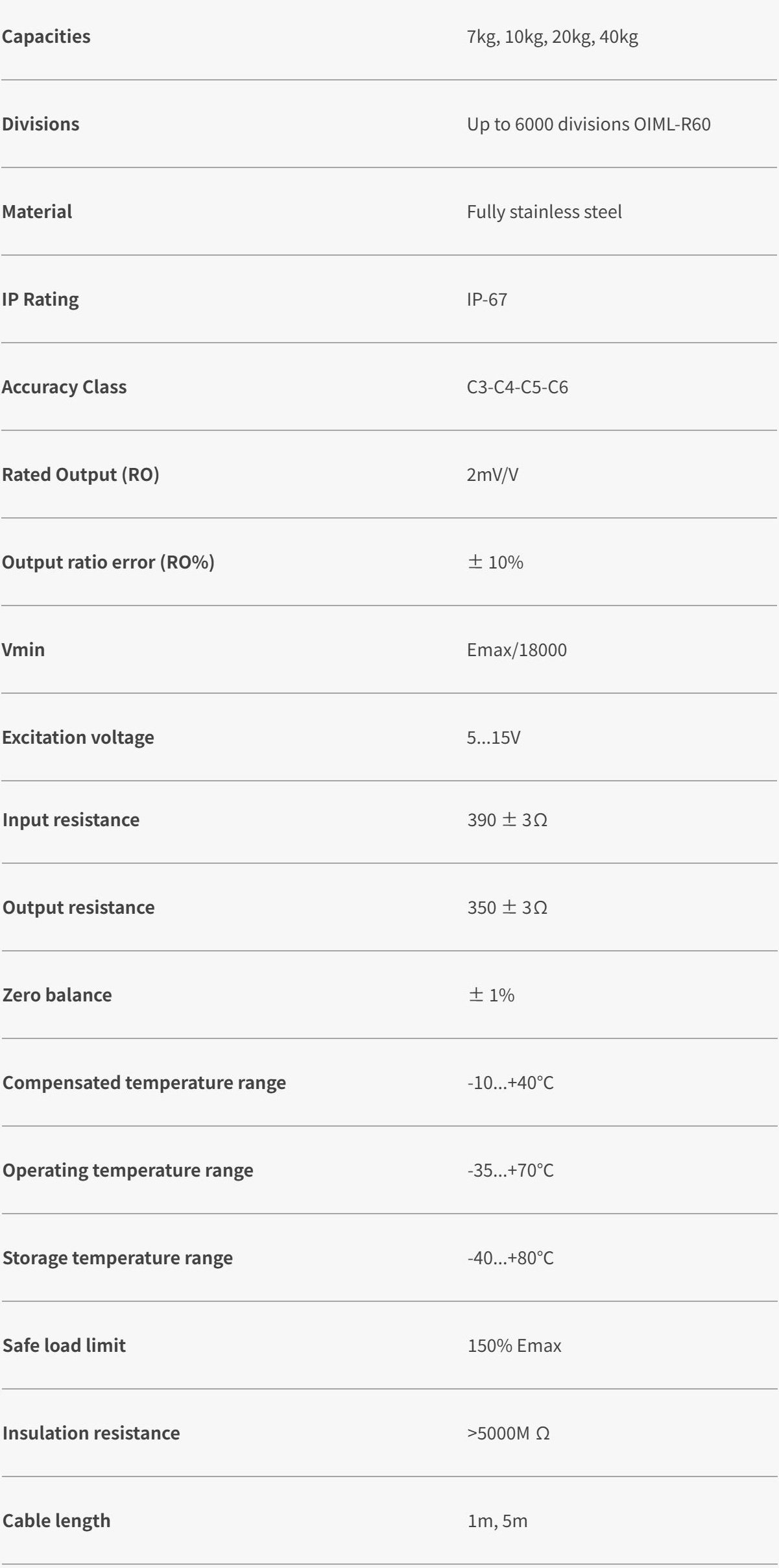Click the Zero balance label
The image size is (779, 1568).
click(x=57, y=995)
